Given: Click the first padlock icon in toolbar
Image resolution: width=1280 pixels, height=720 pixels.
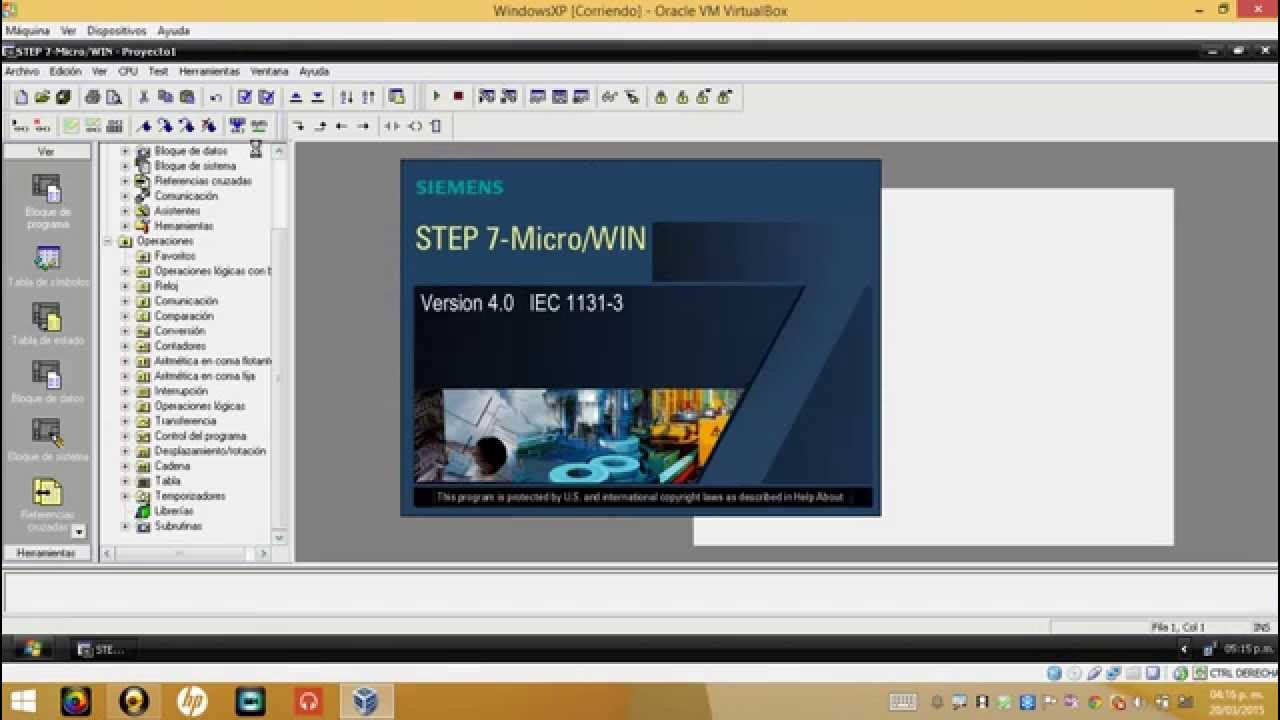Looking at the screenshot, I should [660, 97].
